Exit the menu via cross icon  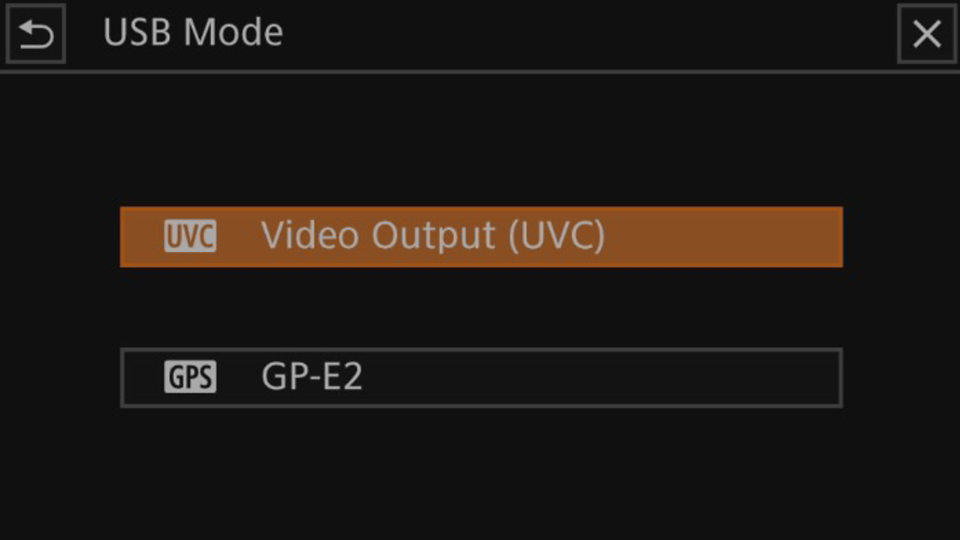(x=927, y=33)
